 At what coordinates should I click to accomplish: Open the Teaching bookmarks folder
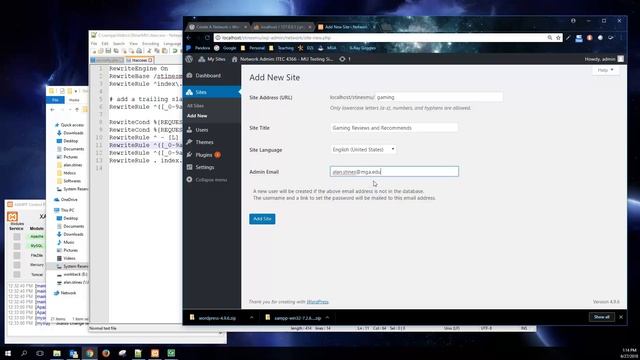coord(281,48)
